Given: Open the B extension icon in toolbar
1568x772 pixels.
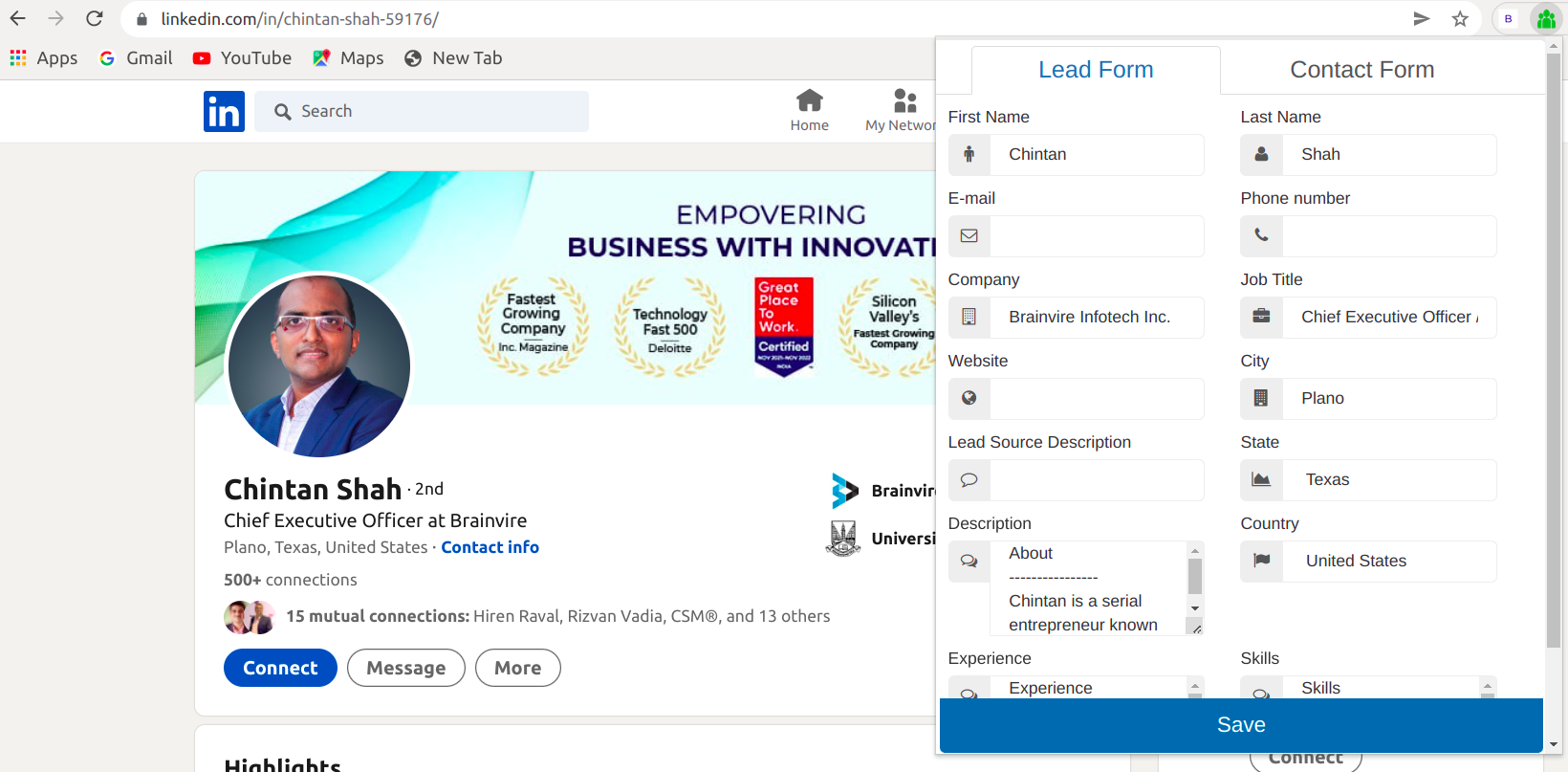Looking at the screenshot, I should (1509, 19).
